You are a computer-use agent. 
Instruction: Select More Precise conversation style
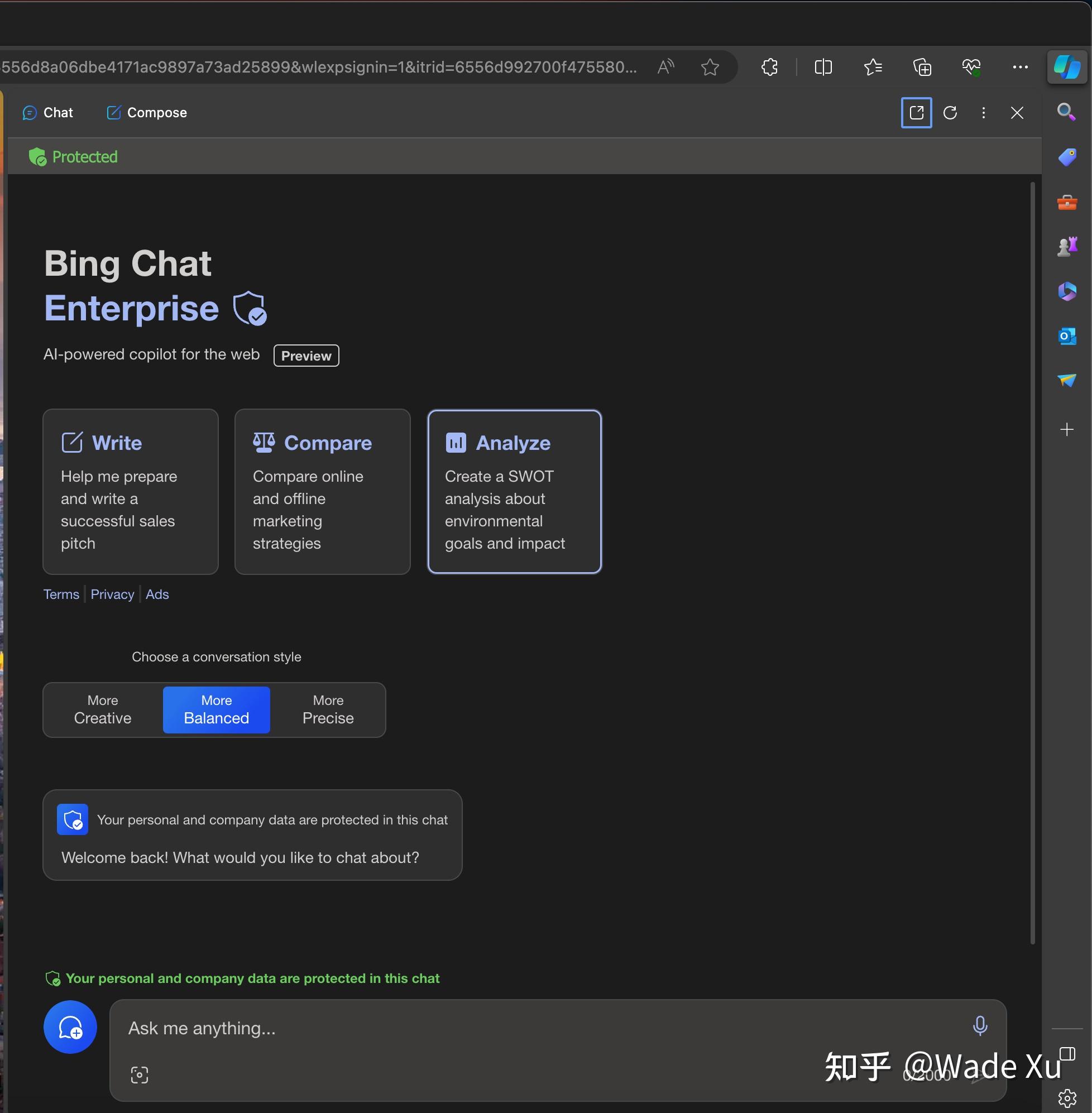(328, 710)
